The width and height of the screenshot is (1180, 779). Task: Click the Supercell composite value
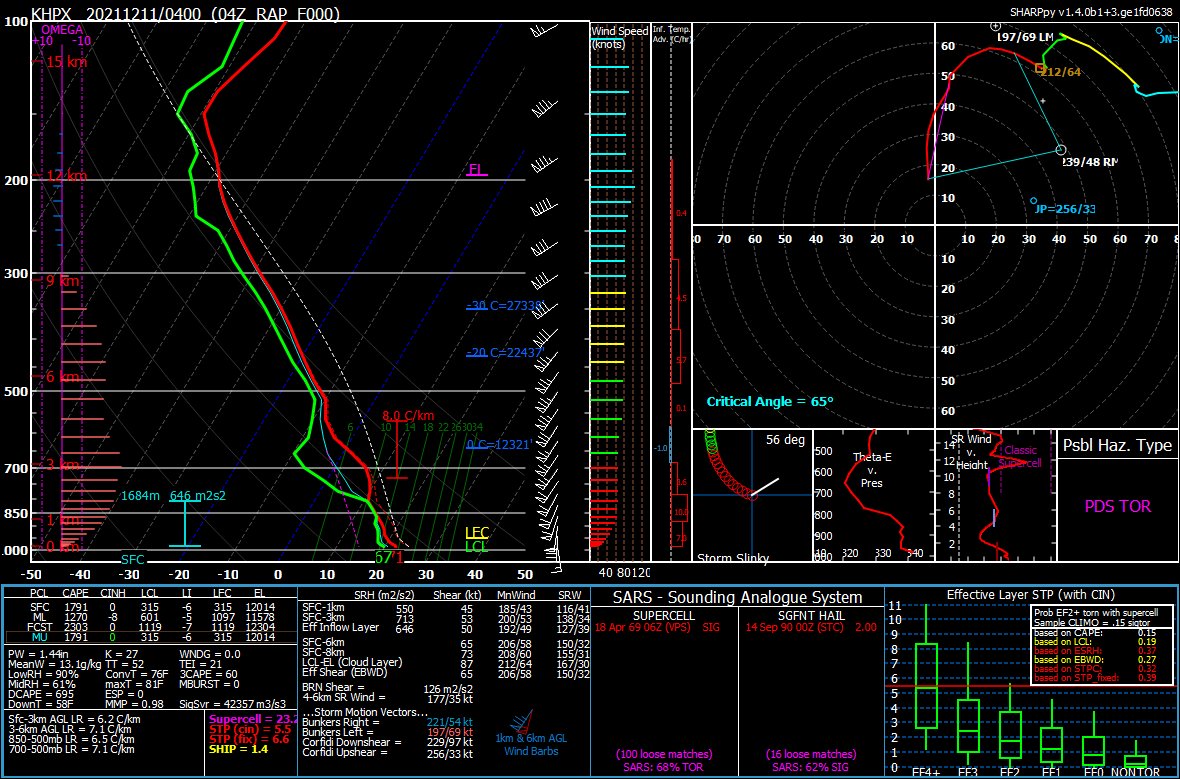(x=252, y=720)
